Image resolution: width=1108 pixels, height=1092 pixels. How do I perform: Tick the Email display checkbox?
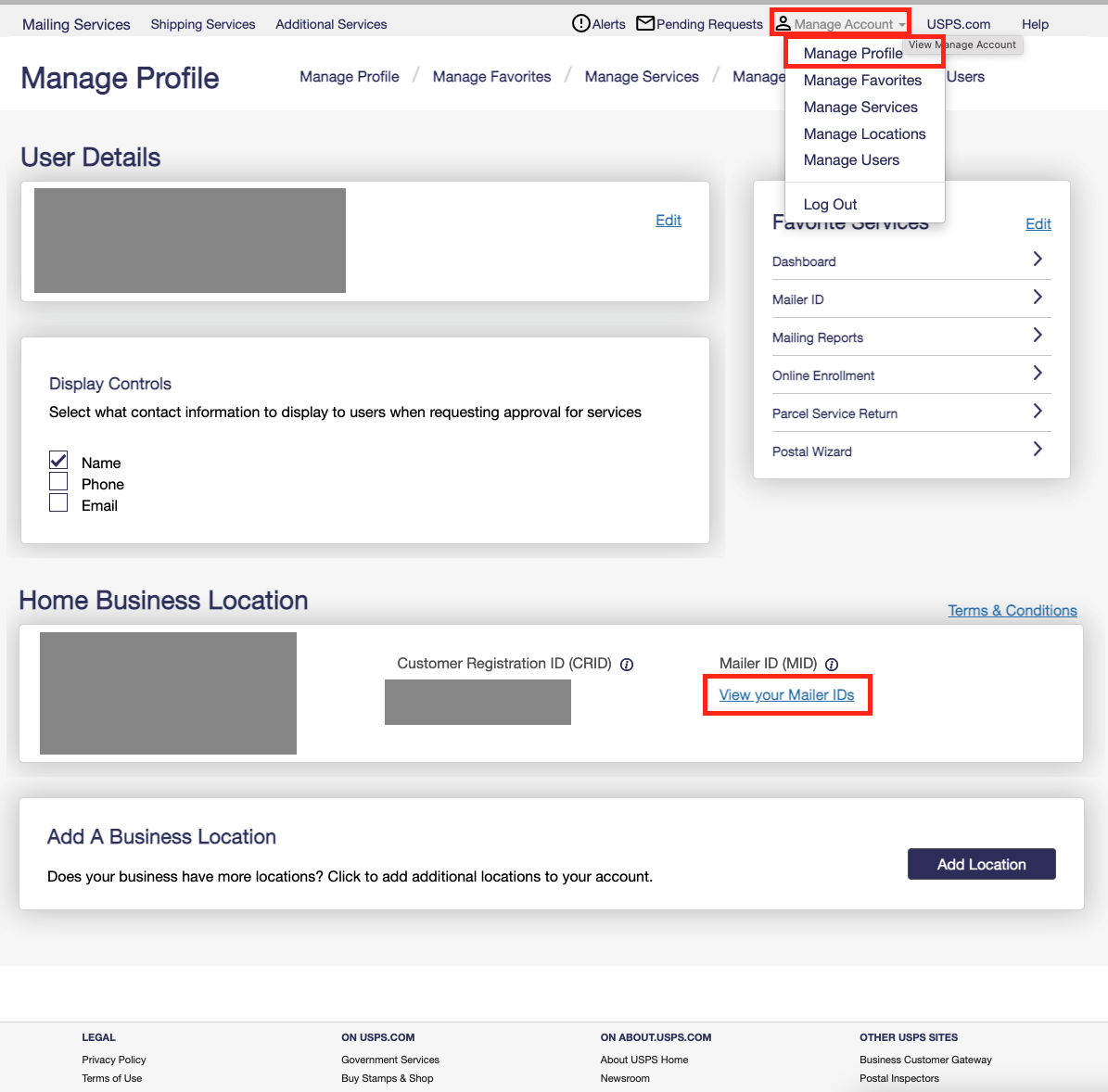coord(58,503)
